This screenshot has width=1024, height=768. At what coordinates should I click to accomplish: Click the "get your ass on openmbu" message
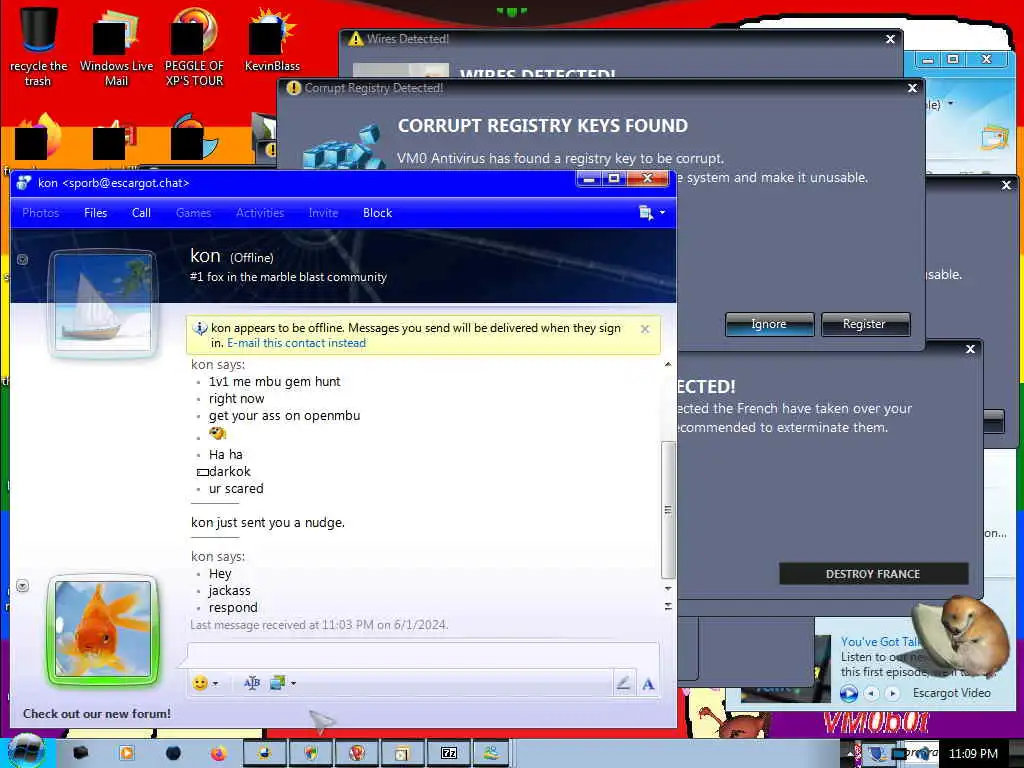(284, 416)
